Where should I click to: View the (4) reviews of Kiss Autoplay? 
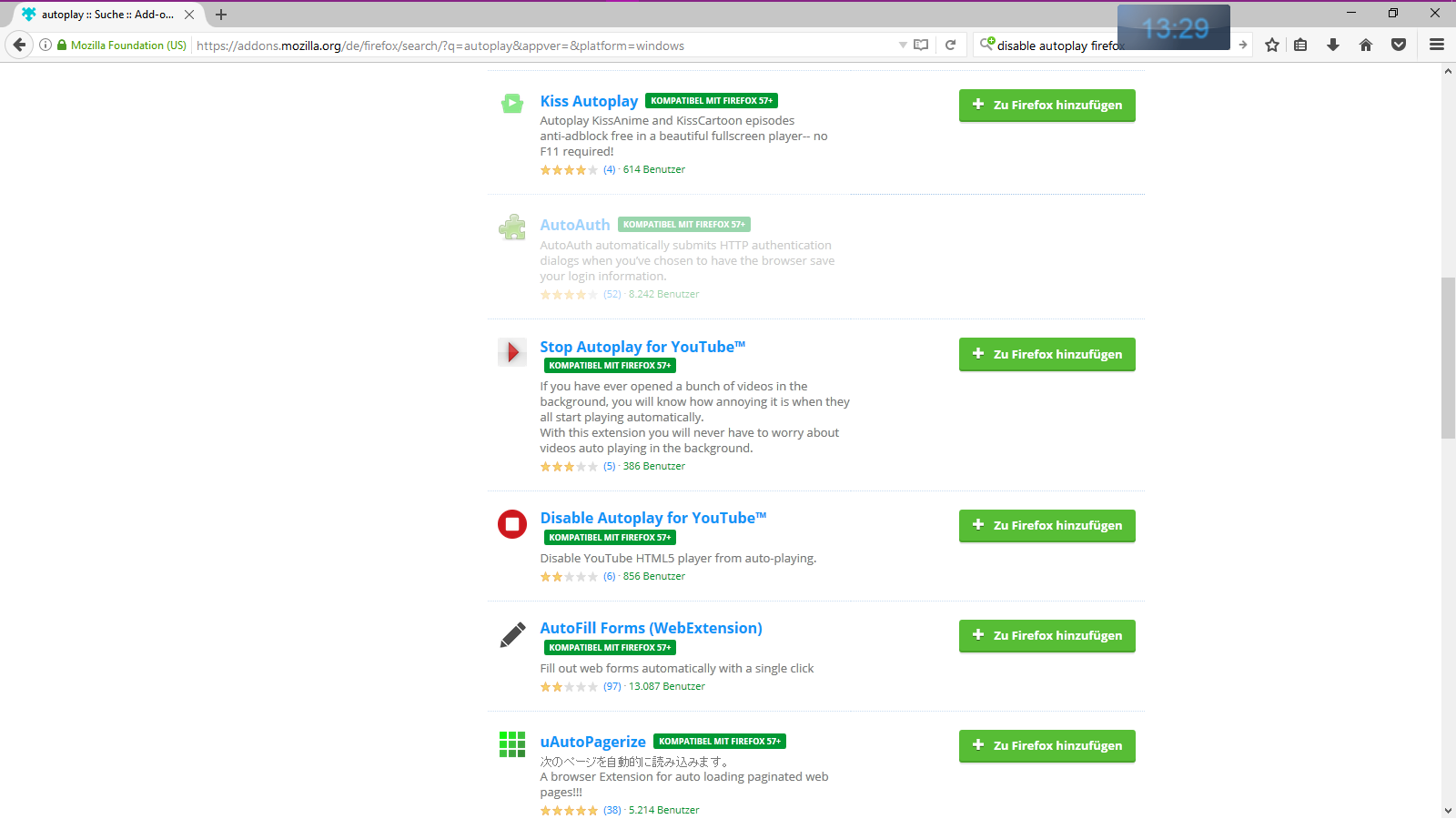[x=610, y=169]
